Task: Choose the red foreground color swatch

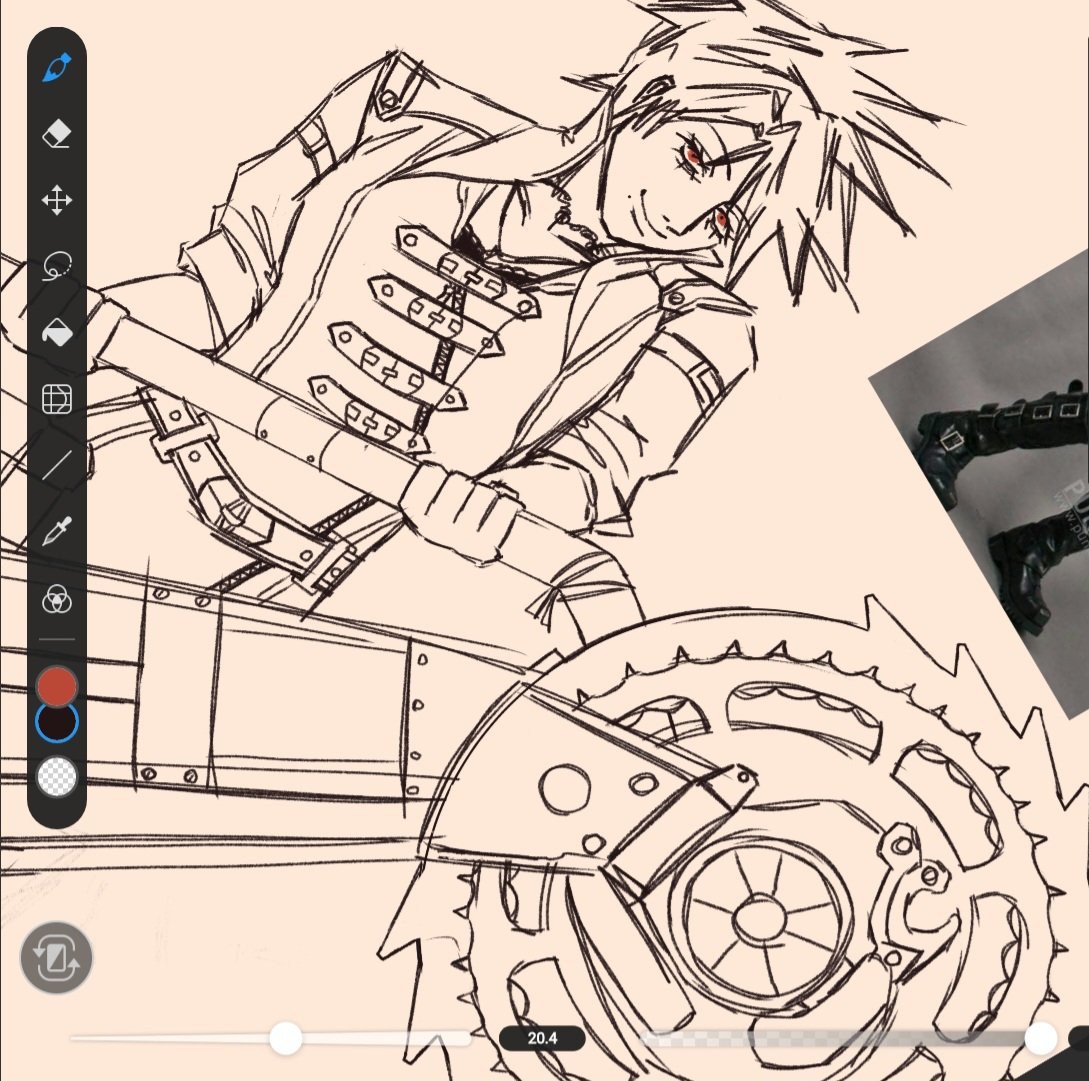Action: (x=57, y=684)
